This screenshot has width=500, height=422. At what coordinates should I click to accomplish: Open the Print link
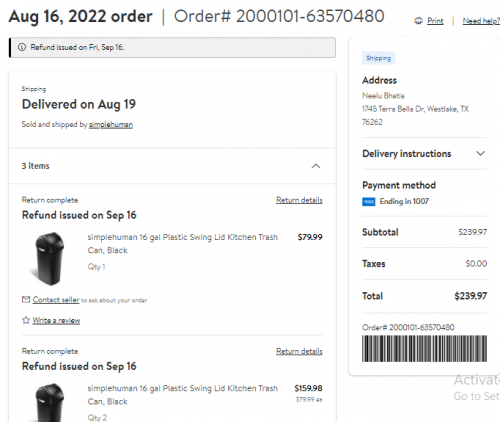coord(435,21)
